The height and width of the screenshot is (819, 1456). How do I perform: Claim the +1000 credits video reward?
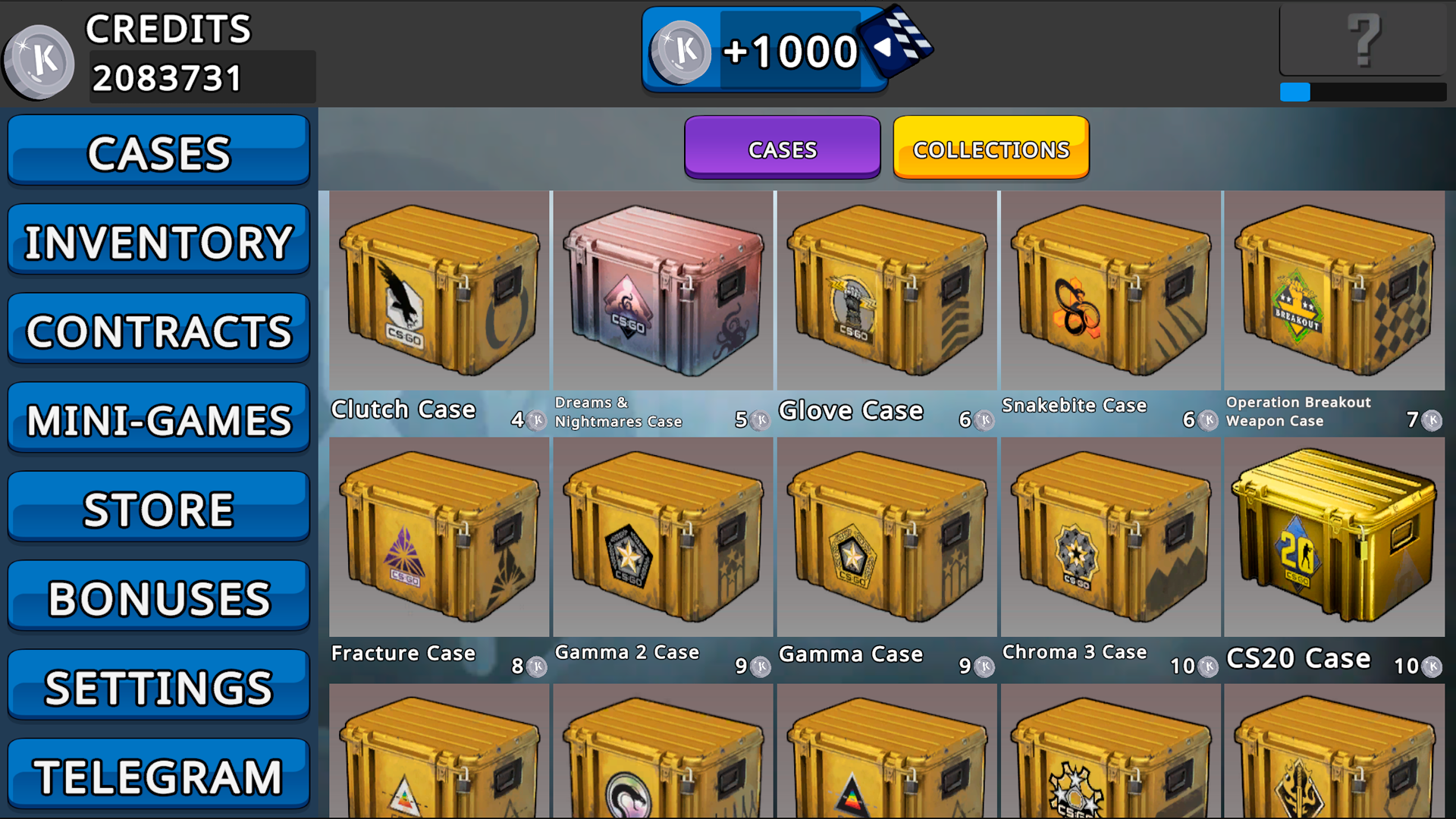pos(786,50)
